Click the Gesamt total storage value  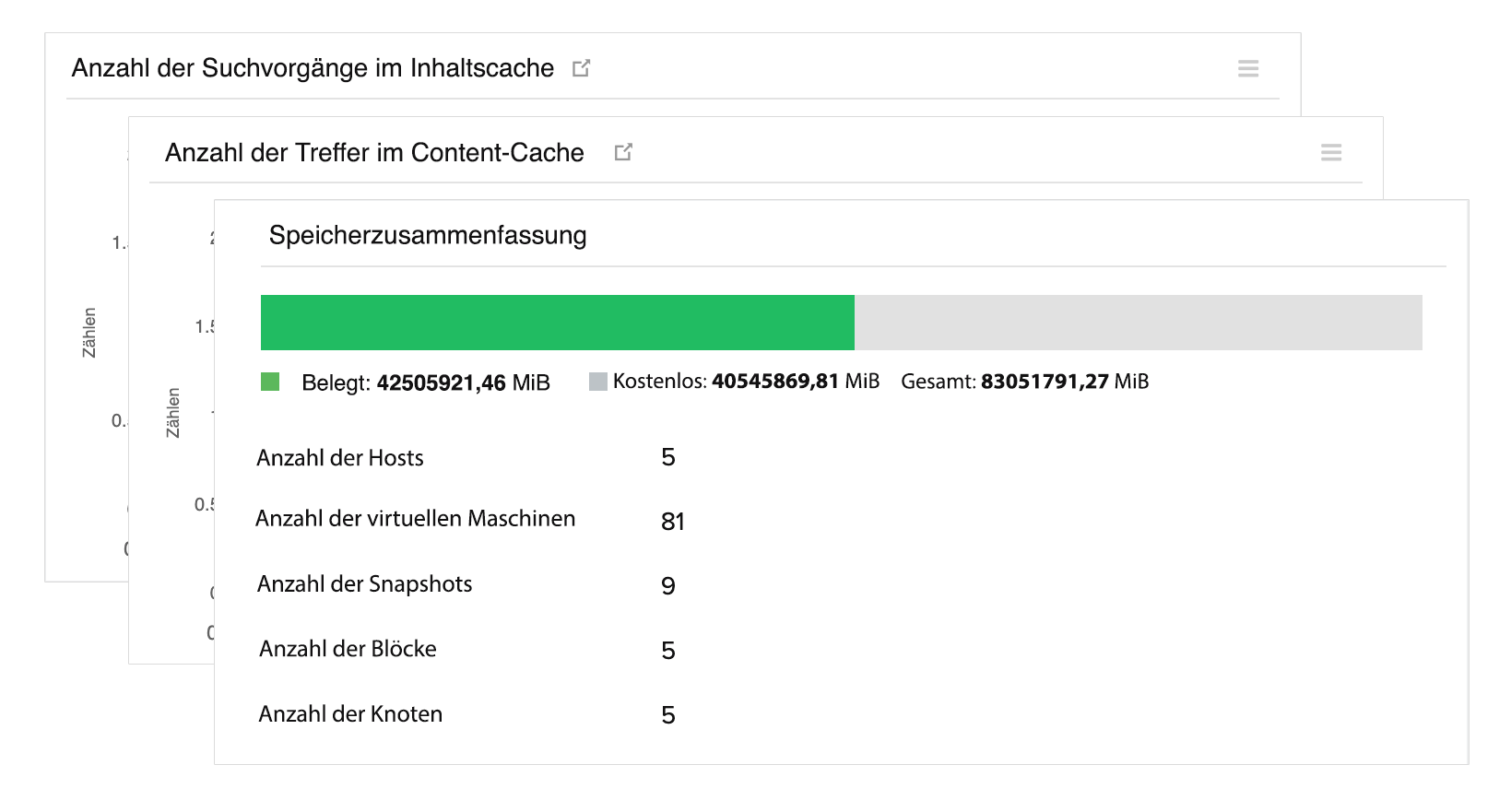[1044, 382]
